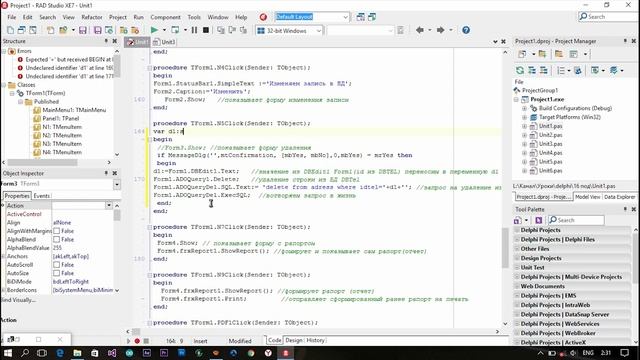The image size is (640, 360).
Task: Open Visual Studio from the taskbar
Action: click(112, 353)
